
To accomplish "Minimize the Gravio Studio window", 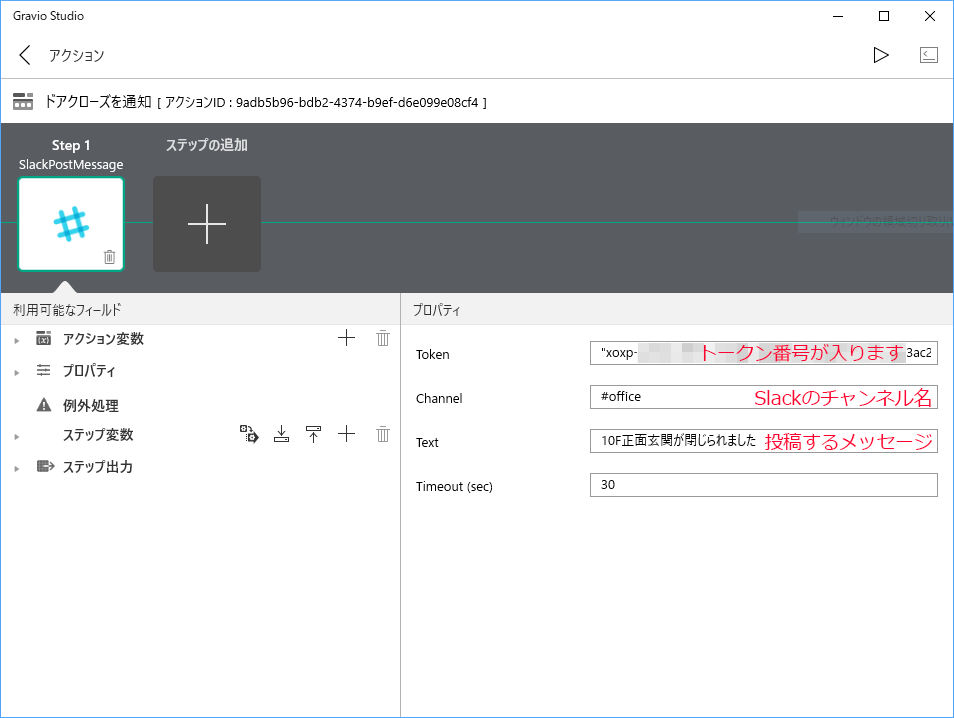I will (838, 16).
